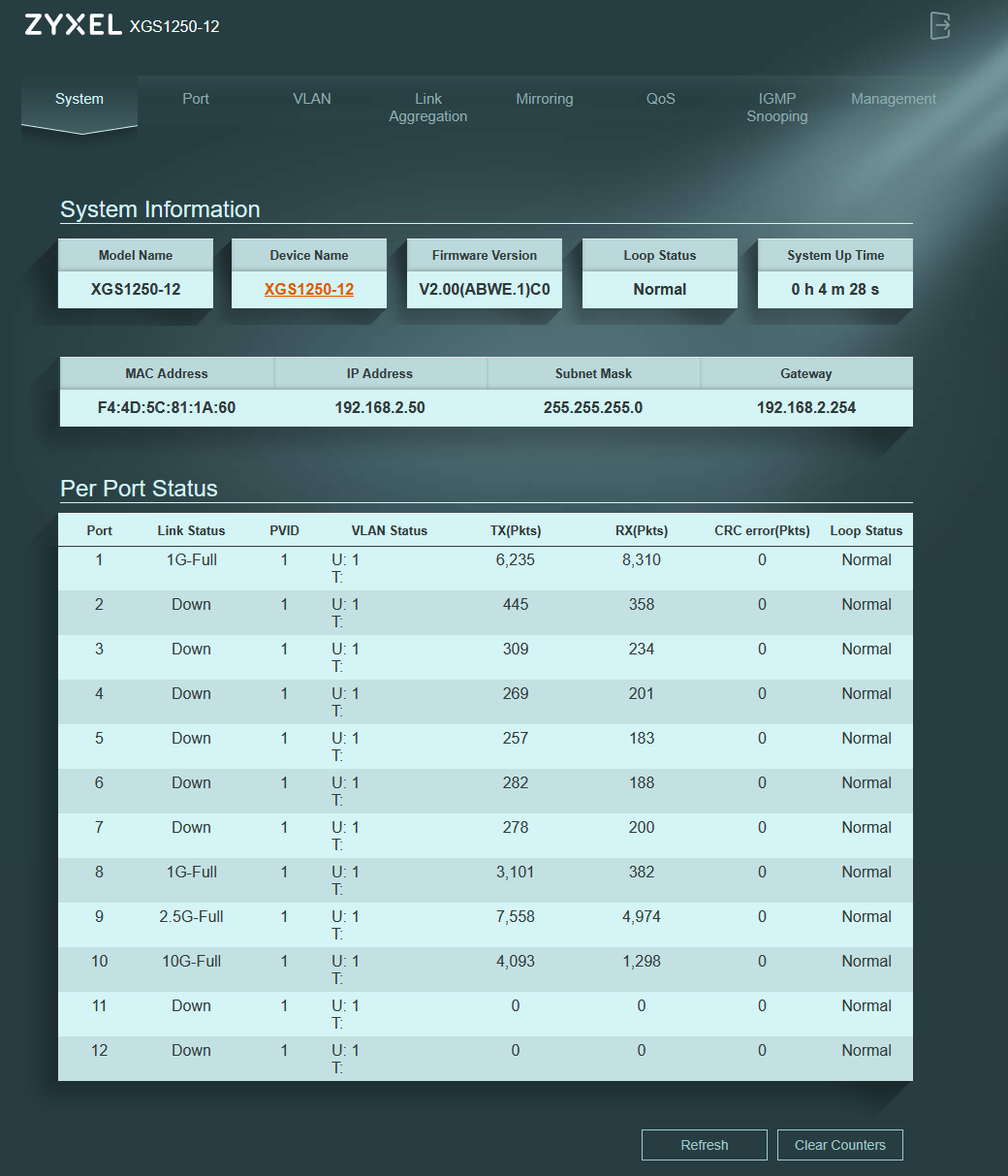The height and width of the screenshot is (1176, 1008).
Task: Click TX packets value 282
Action: [x=516, y=782]
